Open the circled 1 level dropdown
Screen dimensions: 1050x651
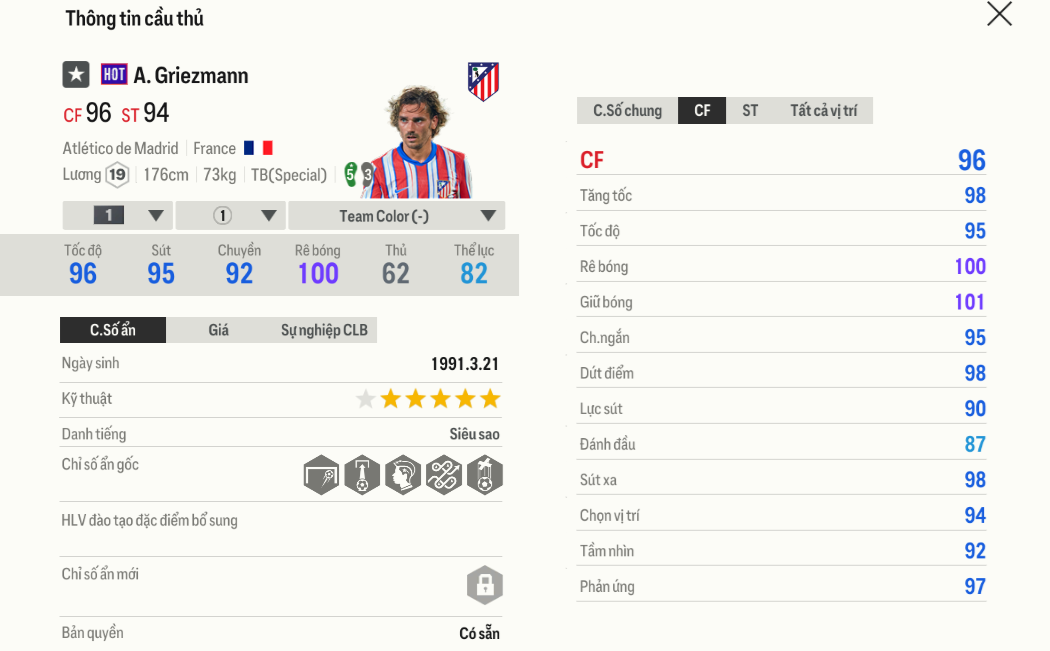click(231, 216)
